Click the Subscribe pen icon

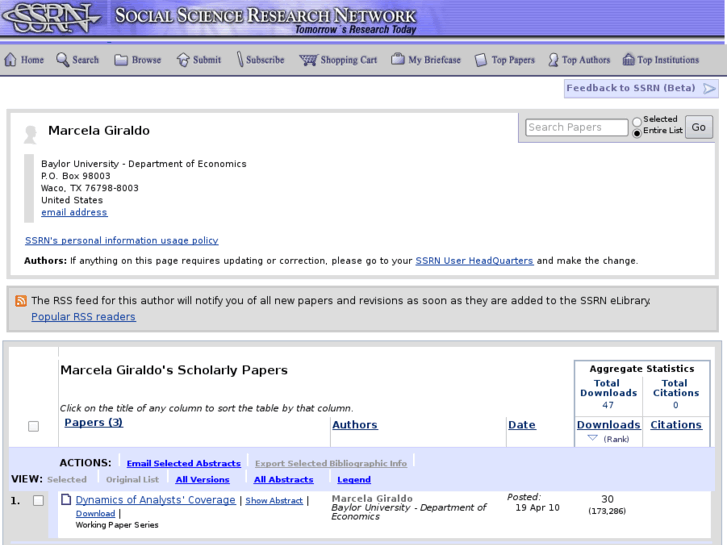pyautogui.click(x=240, y=59)
